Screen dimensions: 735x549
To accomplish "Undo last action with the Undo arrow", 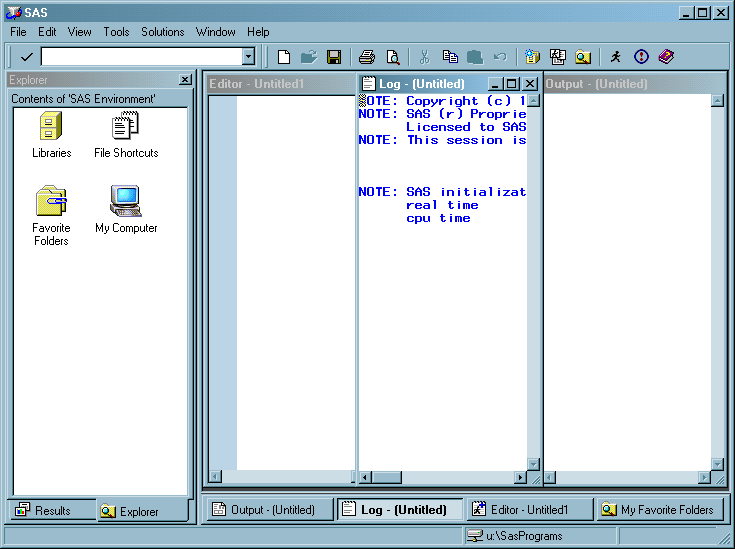I will [500, 57].
